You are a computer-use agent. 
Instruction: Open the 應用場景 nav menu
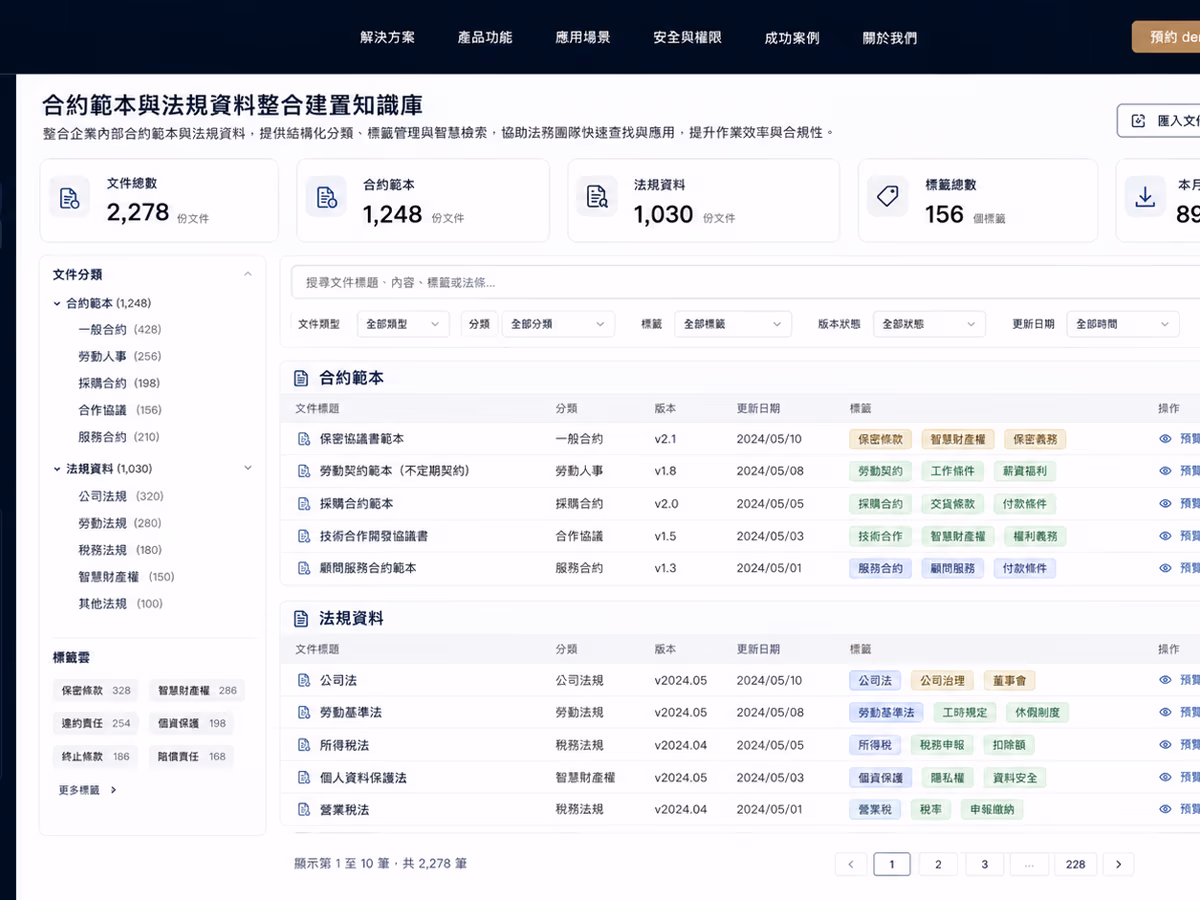(583, 37)
